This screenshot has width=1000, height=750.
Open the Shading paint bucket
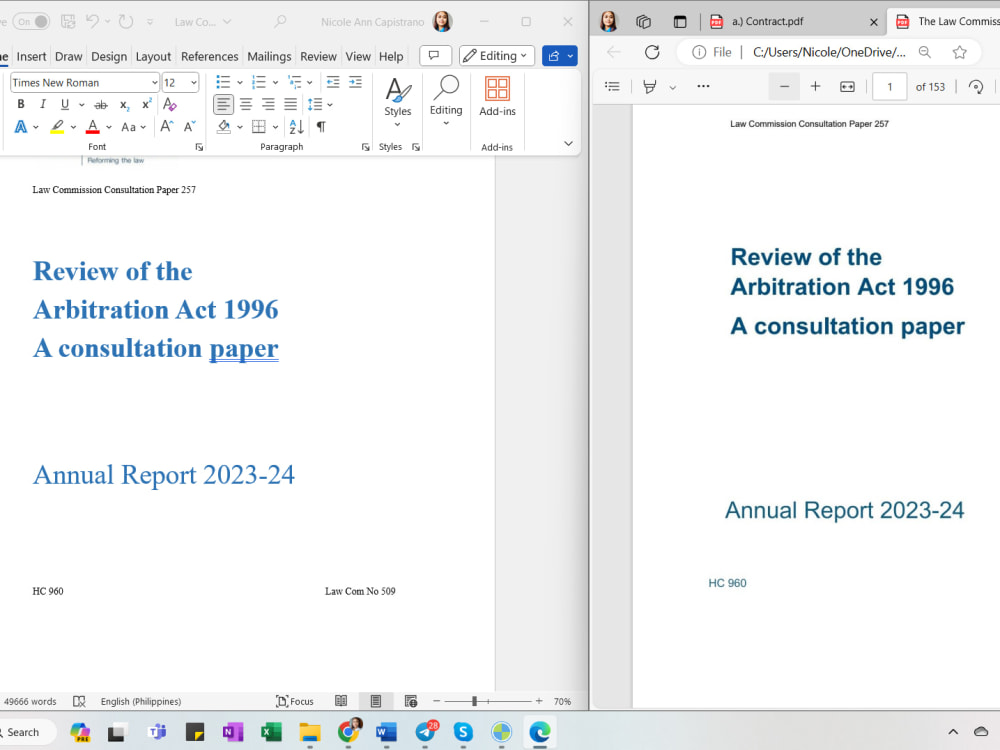224,127
